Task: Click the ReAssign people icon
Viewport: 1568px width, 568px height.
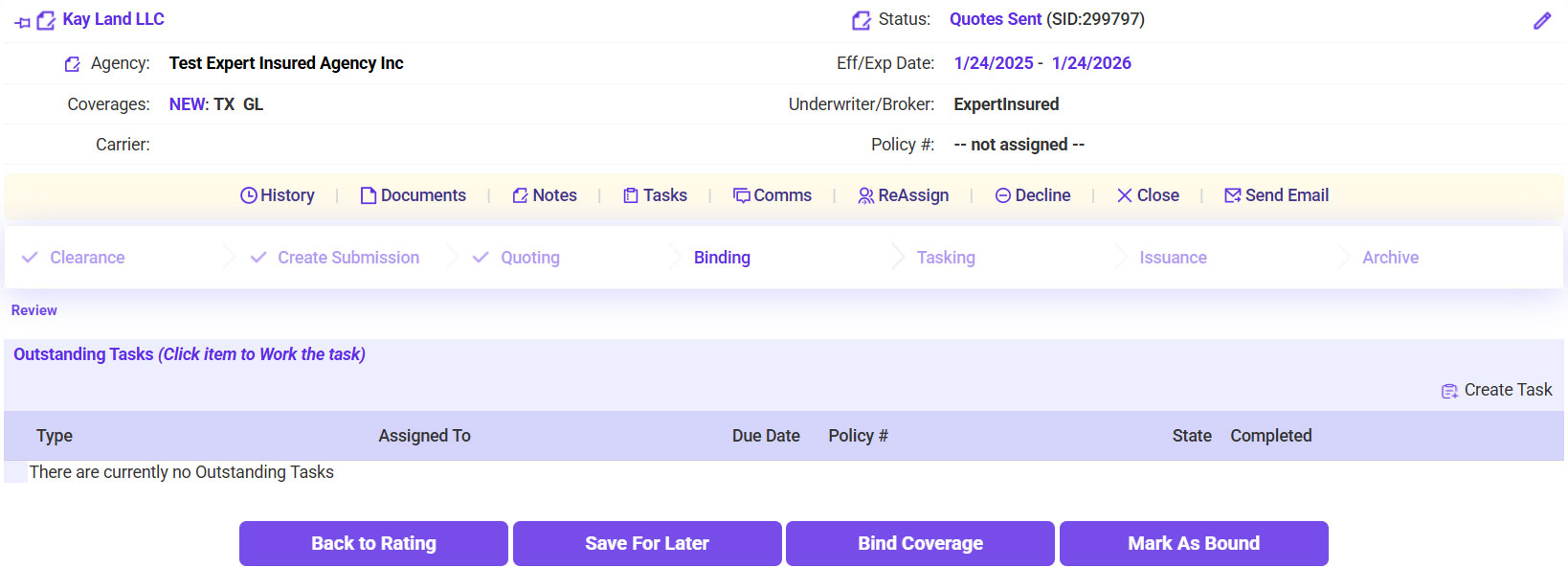Action: (x=866, y=195)
